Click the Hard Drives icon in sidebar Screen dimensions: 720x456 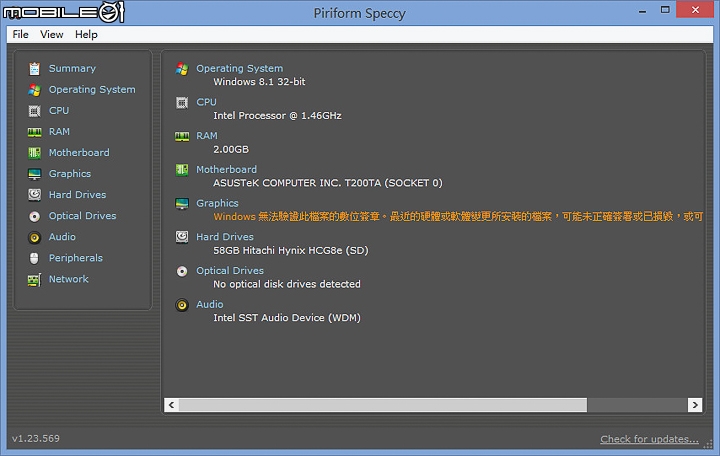tap(34, 195)
